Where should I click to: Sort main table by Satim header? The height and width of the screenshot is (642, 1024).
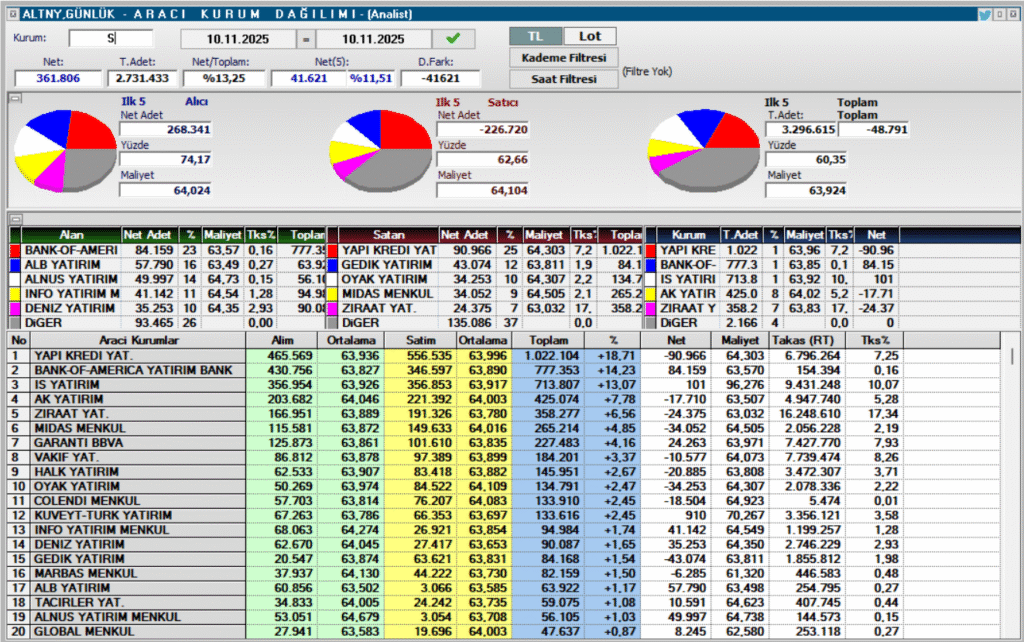(x=421, y=340)
